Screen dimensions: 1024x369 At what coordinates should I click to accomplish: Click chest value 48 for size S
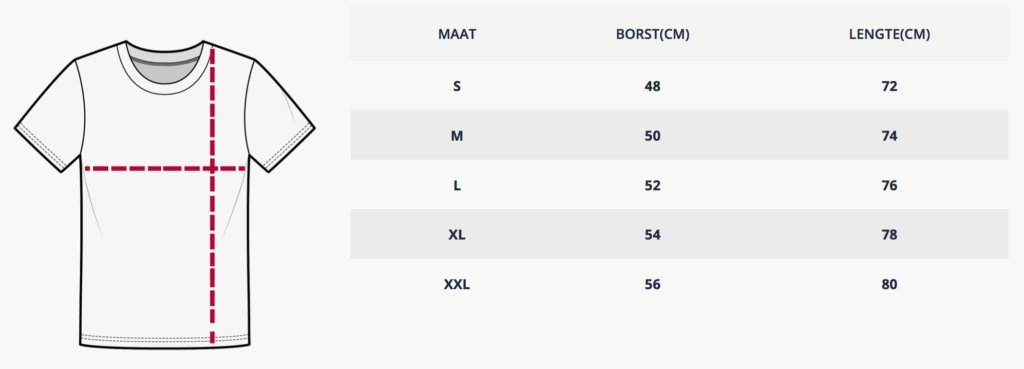click(x=652, y=86)
